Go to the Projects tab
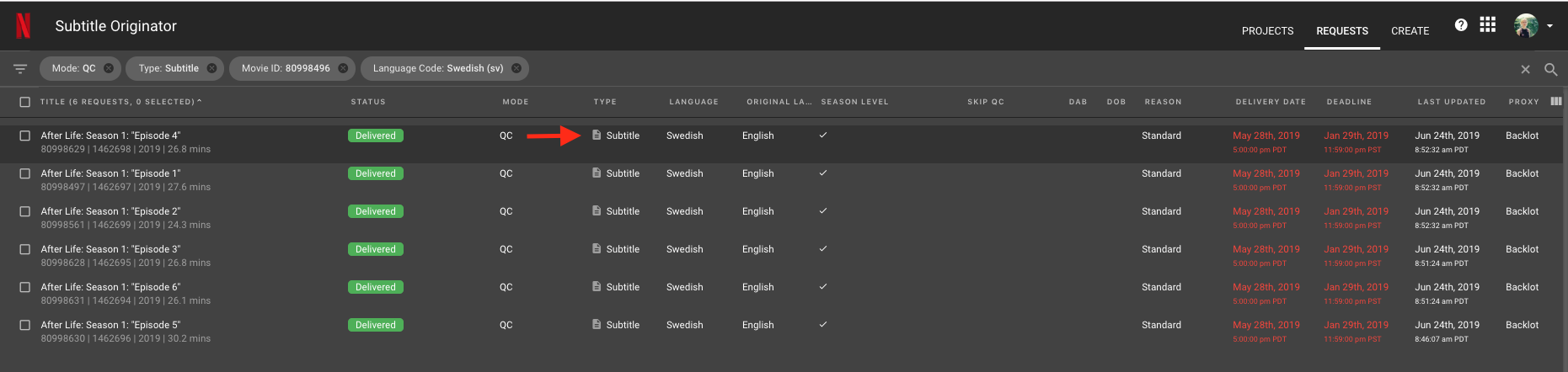Image resolution: width=1568 pixels, height=372 pixels. click(x=1267, y=31)
